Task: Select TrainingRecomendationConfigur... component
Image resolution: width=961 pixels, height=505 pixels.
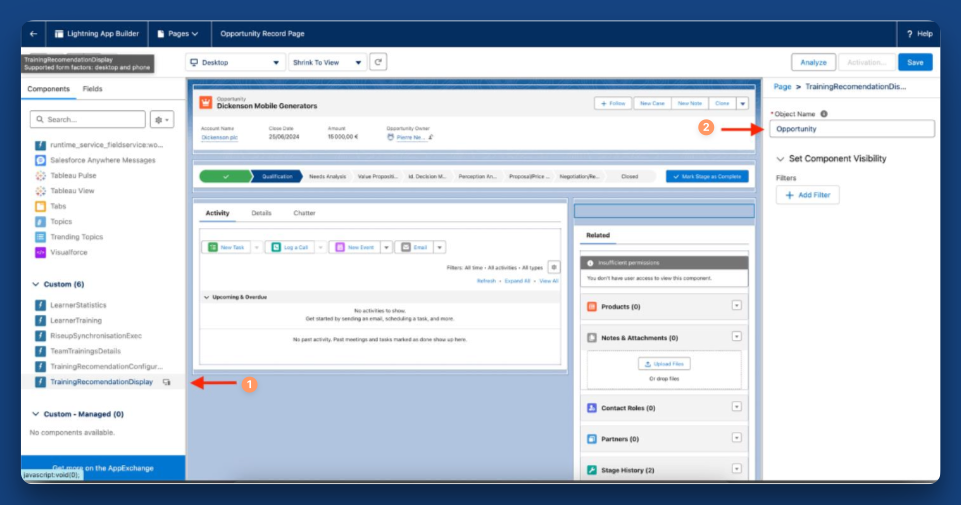Action: pos(106,366)
